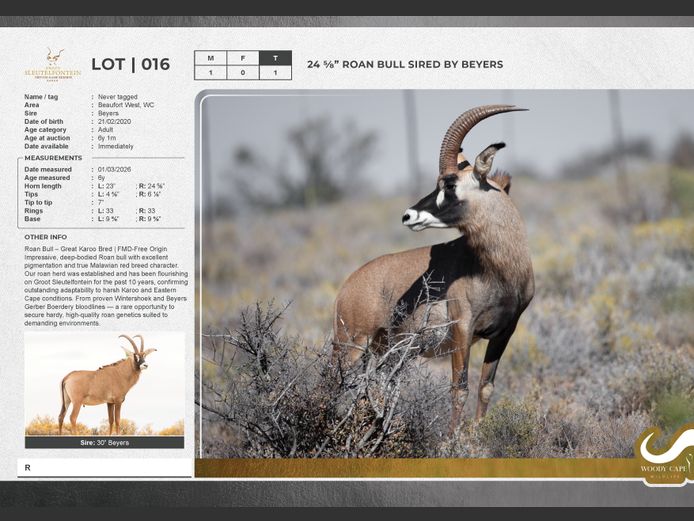This screenshot has width=694, height=521.
Task: Click the date of birth "21/02/2020"
Action: [x=114, y=121]
